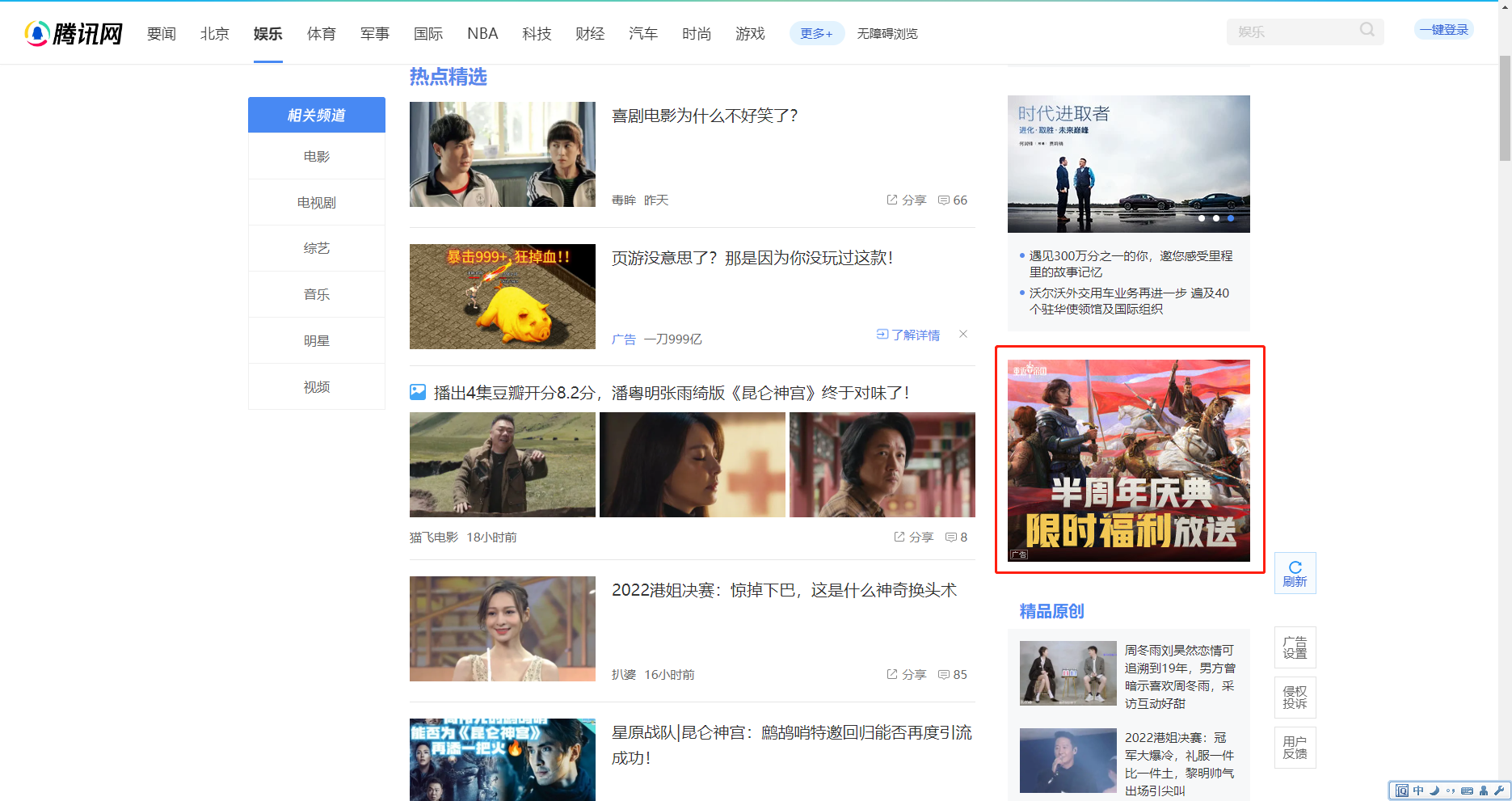Select 电视剧 in related channels
The image size is (1512, 801).
pos(316,202)
